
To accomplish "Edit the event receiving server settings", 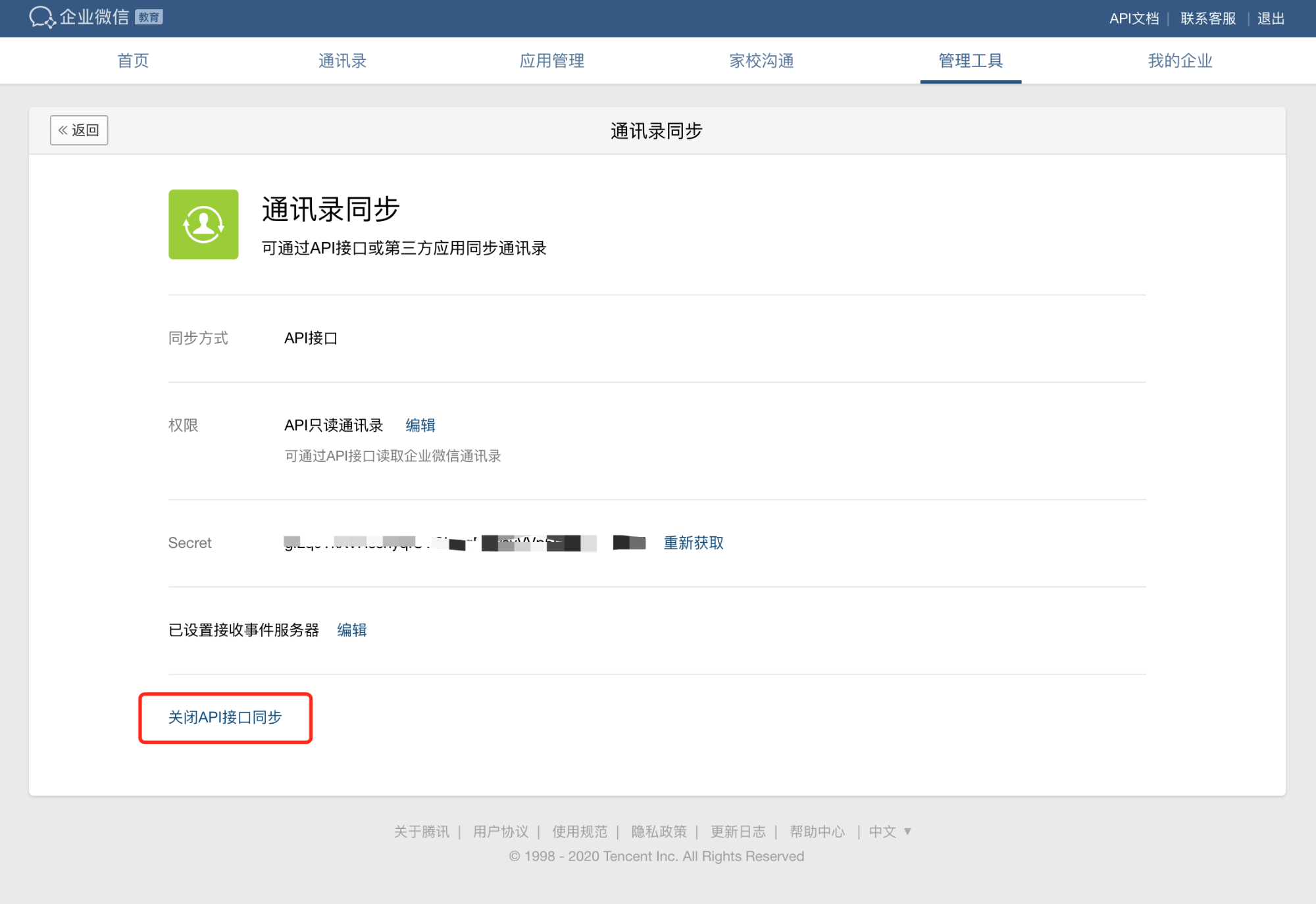I will coord(352,630).
